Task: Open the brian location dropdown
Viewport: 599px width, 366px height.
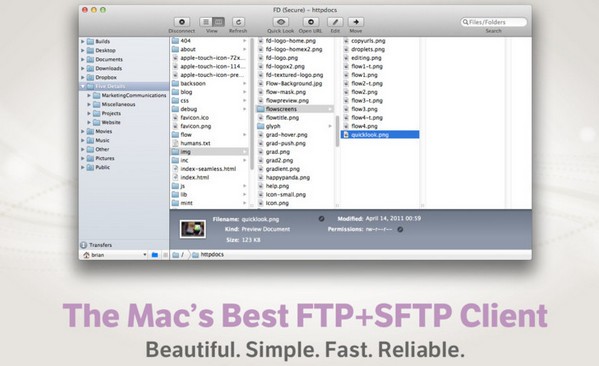Action: [115, 255]
